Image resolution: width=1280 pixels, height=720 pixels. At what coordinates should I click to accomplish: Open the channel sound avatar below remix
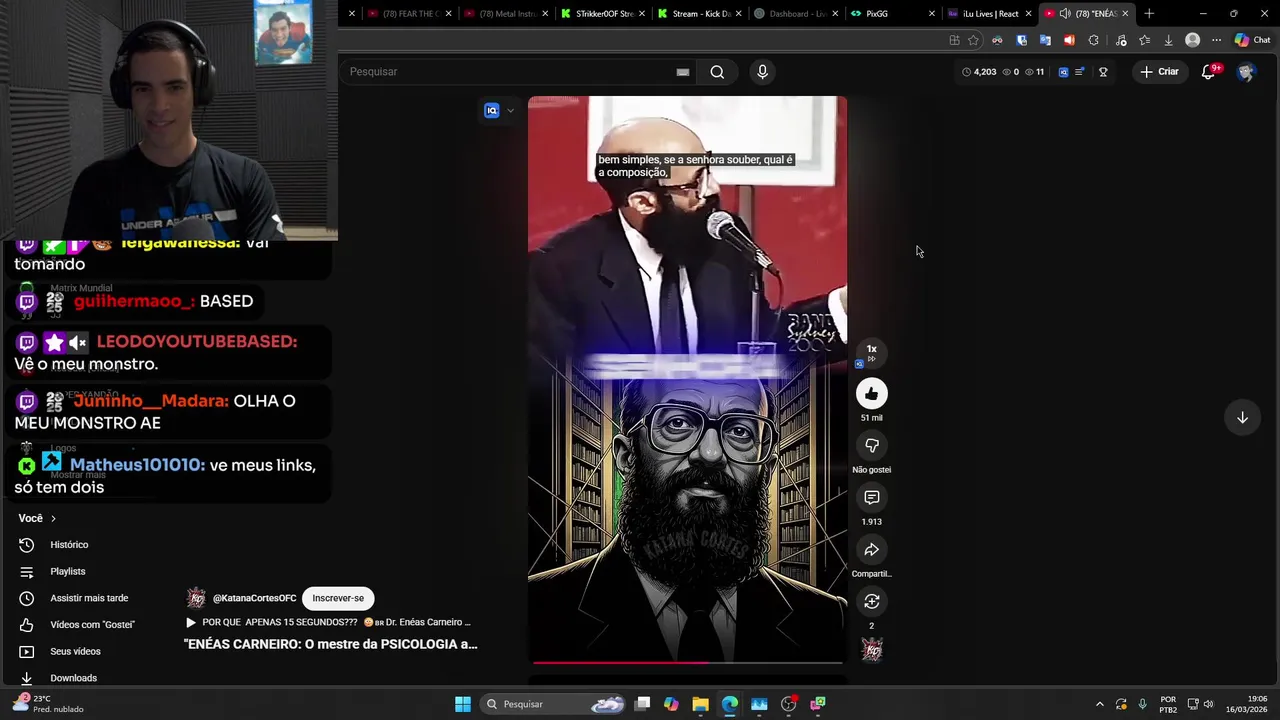tap(872, 651)
